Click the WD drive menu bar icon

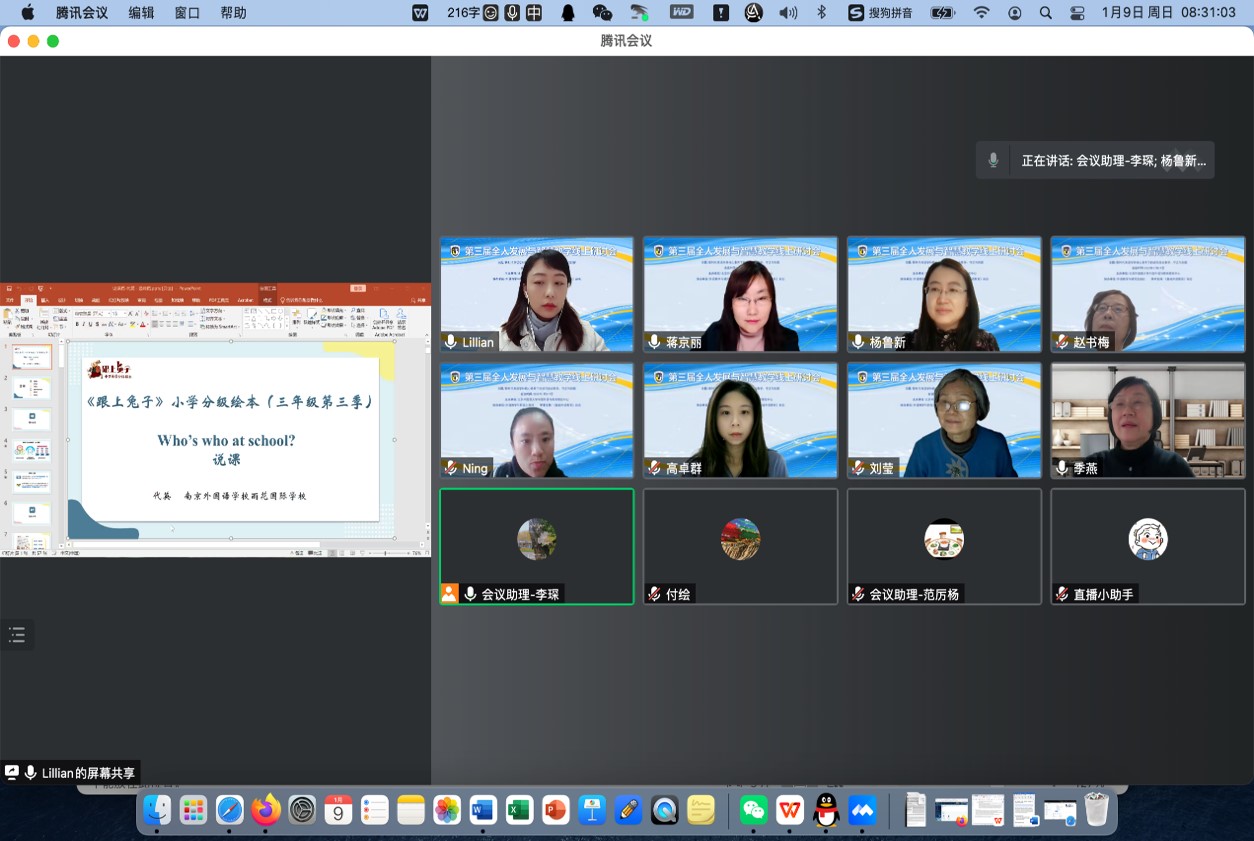pyautogui.click(x=681, y=13)
